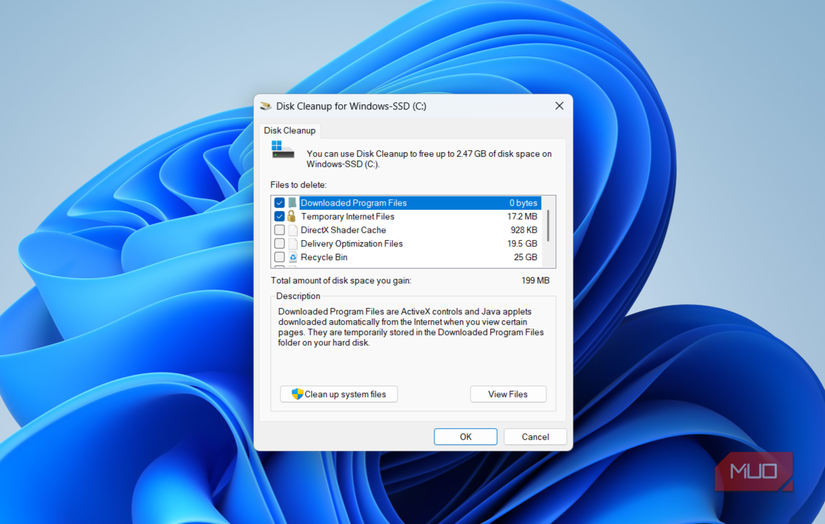Click the Disk Cleanup title bar icon
This screenshot has height=524, width=825.
[x=266, y=106]
